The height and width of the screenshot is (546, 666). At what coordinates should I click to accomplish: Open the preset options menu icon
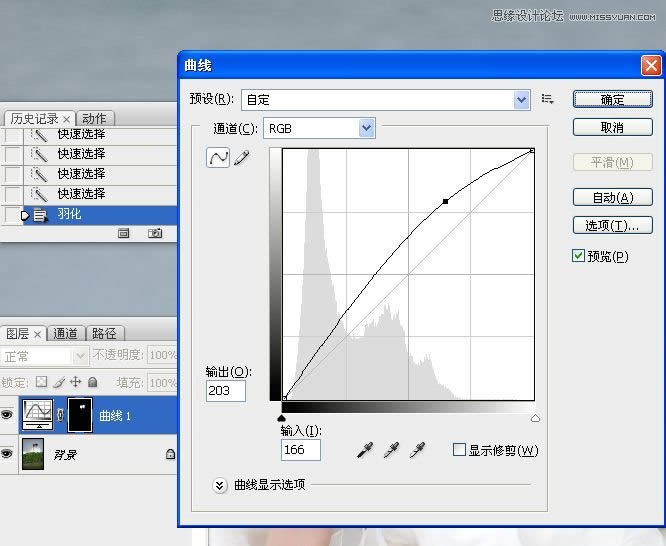(x=547, y=99)
